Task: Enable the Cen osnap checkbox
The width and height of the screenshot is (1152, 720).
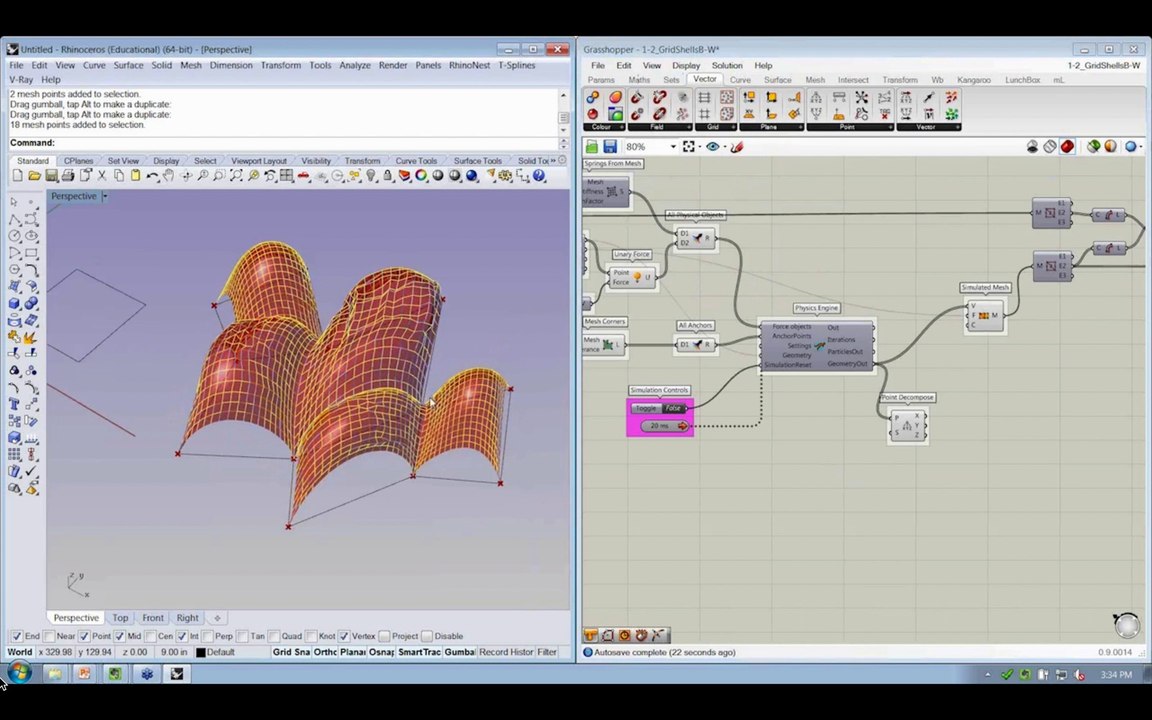Action: pos(150,636)
